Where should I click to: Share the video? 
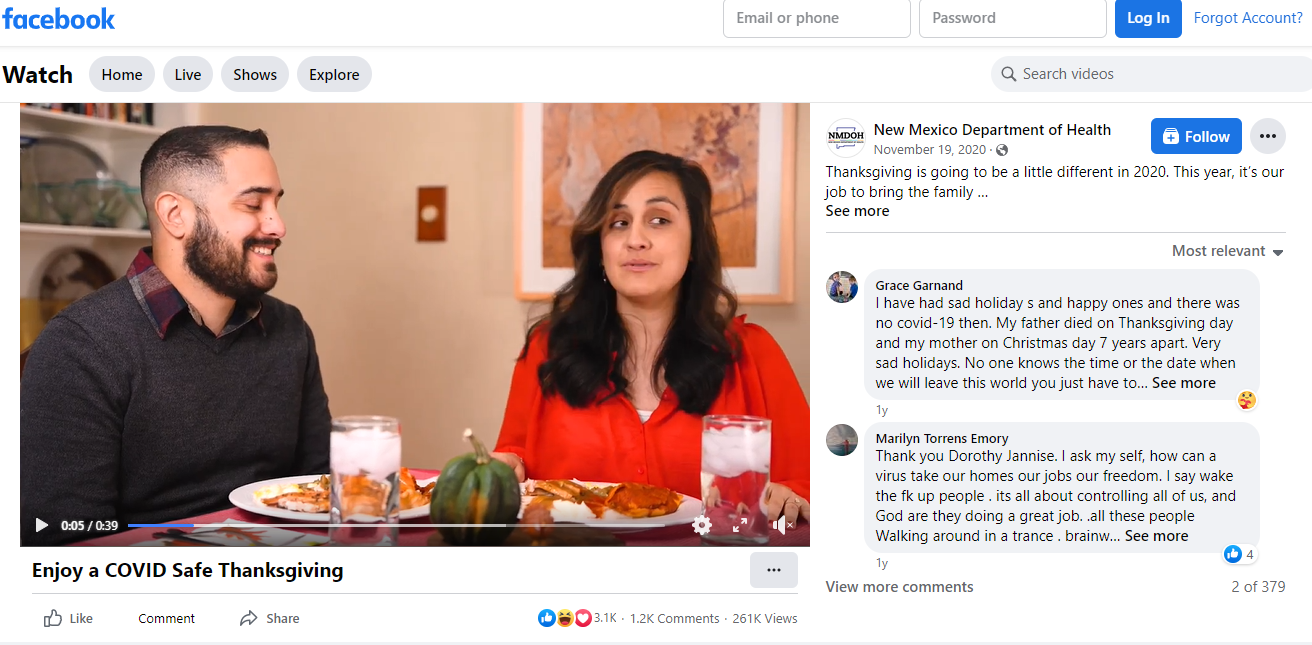tap(270, 619)
